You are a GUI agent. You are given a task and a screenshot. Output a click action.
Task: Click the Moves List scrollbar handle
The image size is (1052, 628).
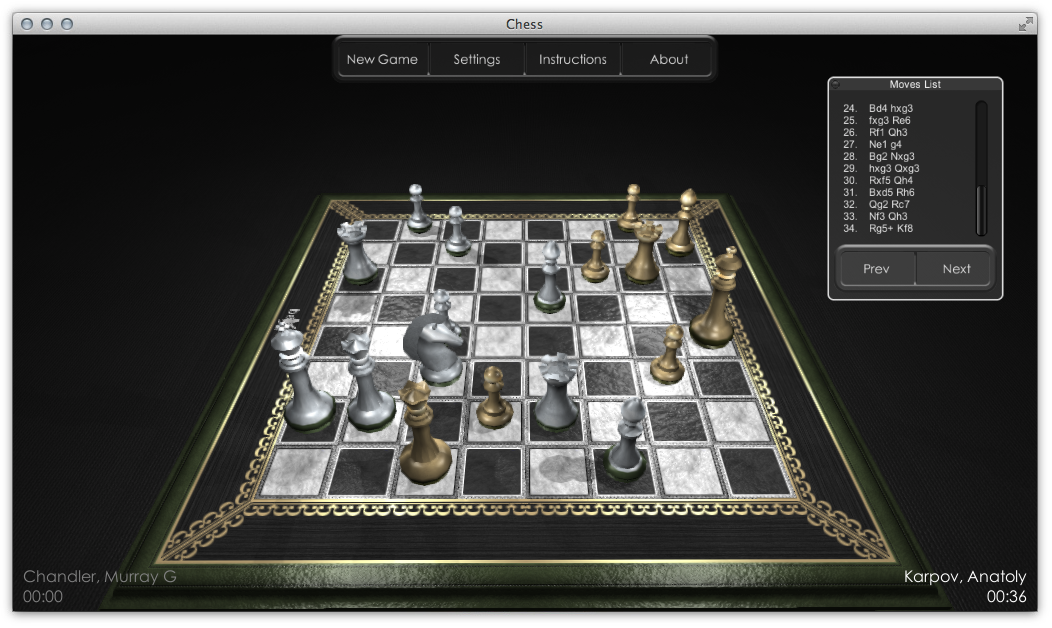pos(981,210)
